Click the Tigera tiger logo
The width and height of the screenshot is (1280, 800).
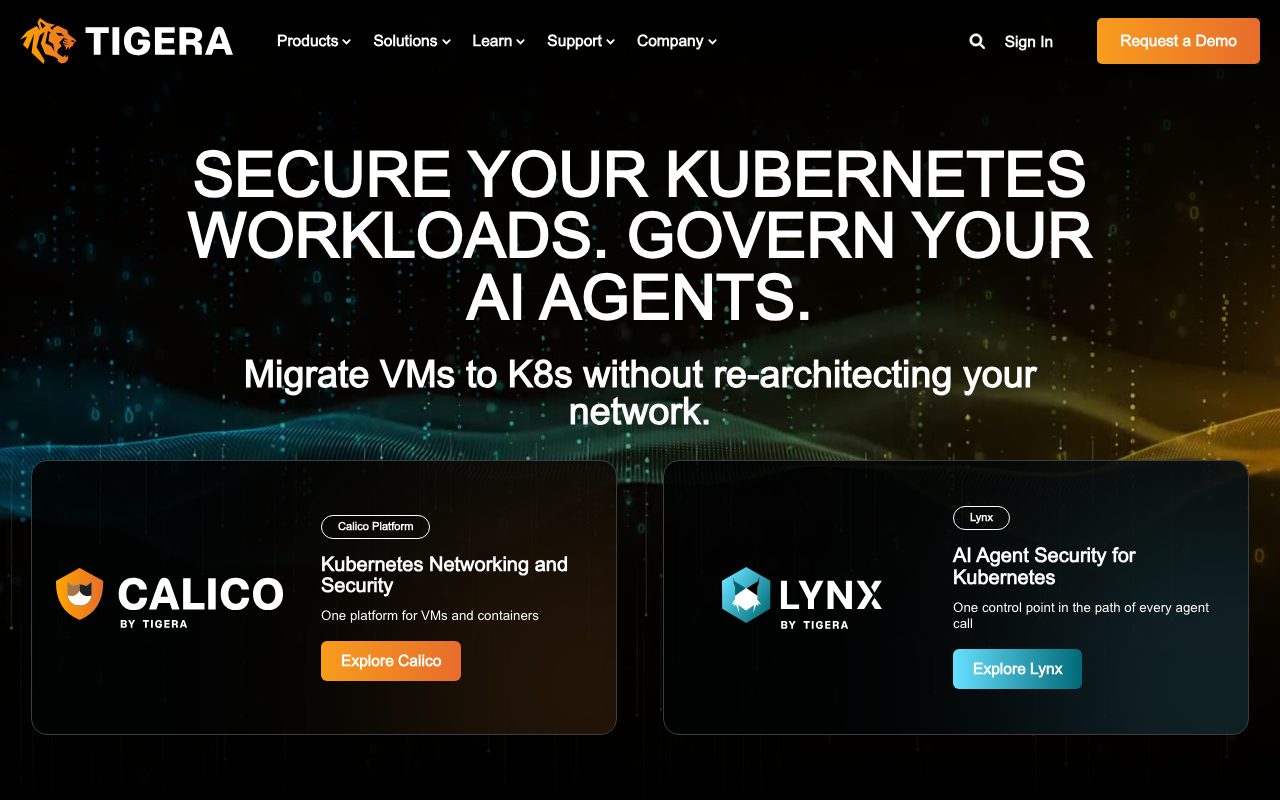127,41
